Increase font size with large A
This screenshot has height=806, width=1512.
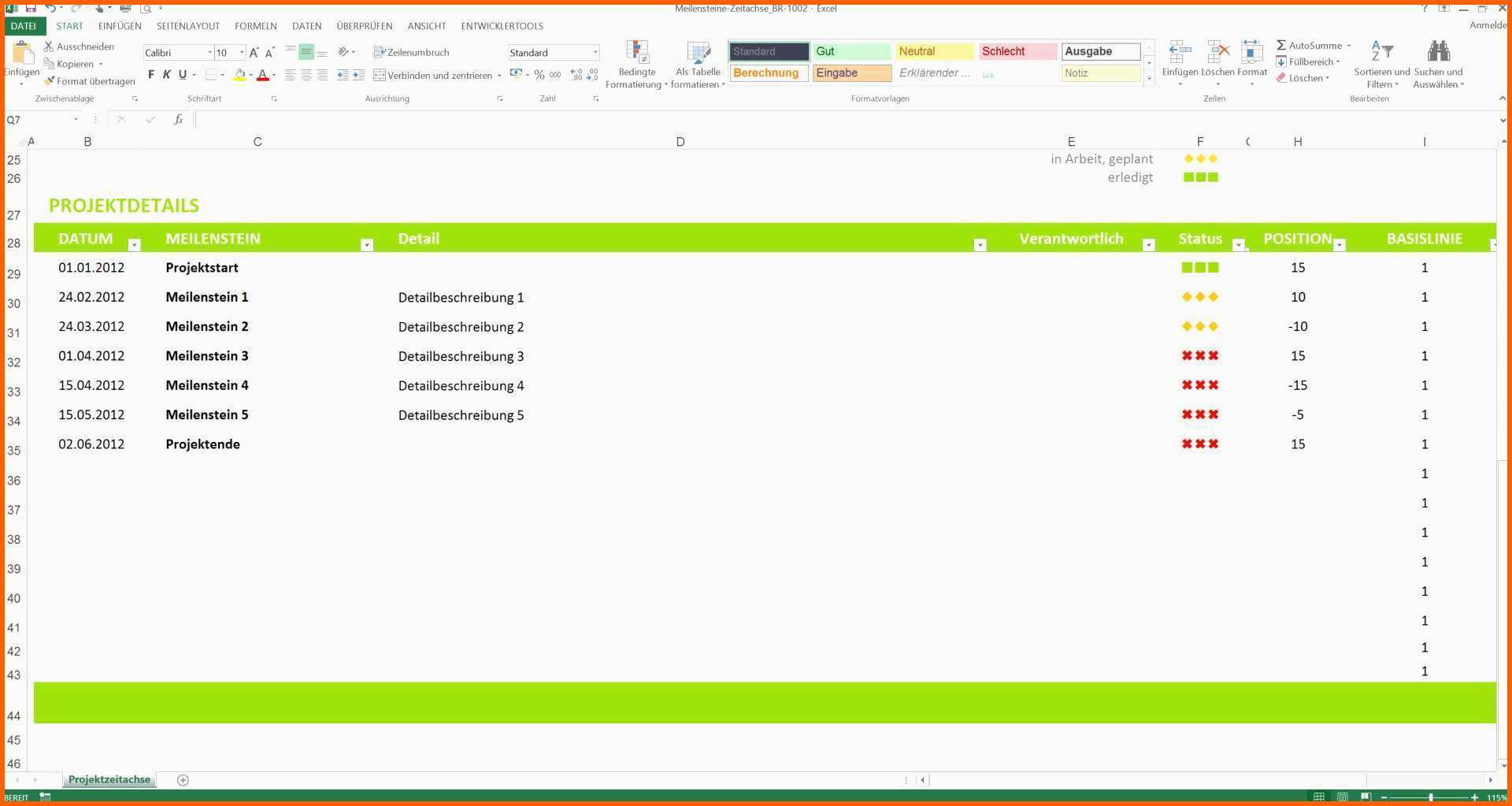pos(254,53)
